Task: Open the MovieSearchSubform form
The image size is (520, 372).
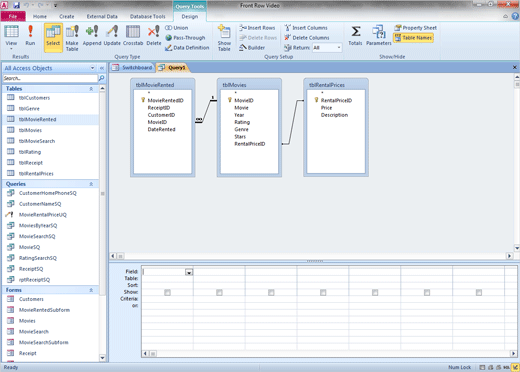Action: point(43,342)
